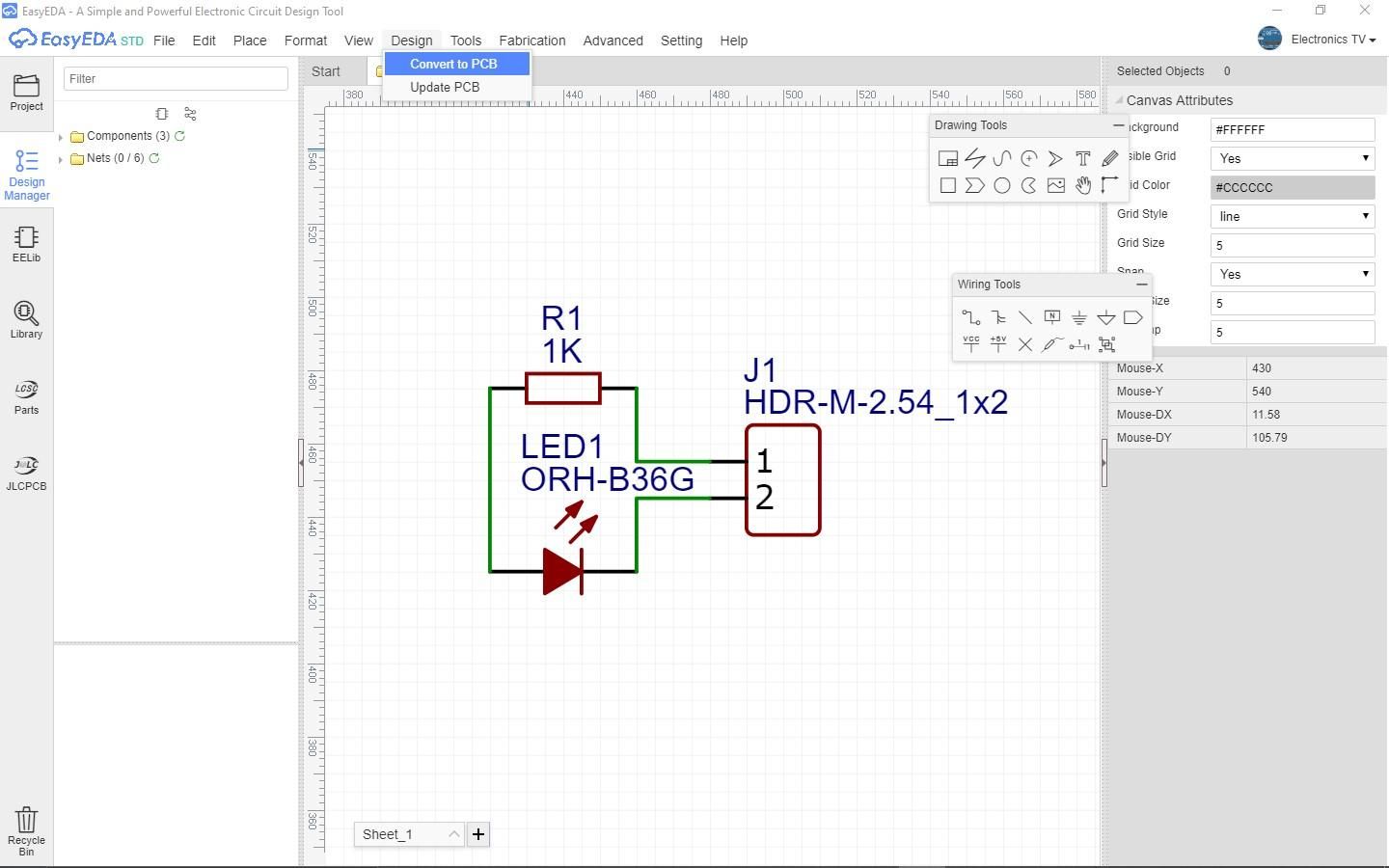Screen dimensions: 1389x868
Task: Select the Ground symbol tool
Action: pos(1079,316)
